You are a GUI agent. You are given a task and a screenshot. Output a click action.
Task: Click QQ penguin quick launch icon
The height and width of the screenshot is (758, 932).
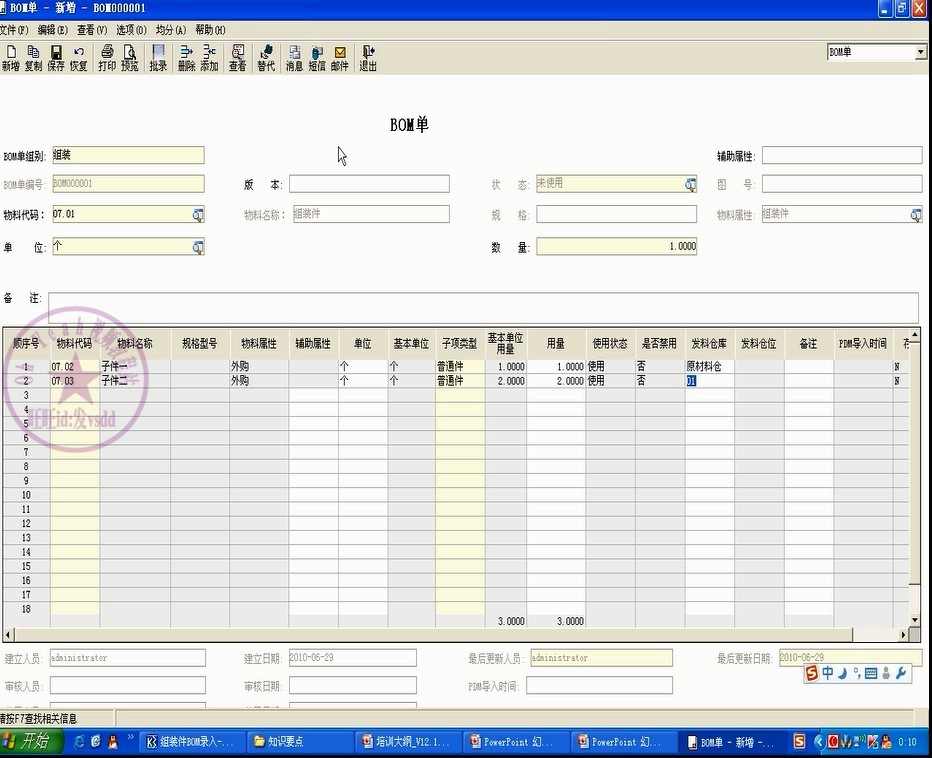pyautogui.click(x=112, y=741)
